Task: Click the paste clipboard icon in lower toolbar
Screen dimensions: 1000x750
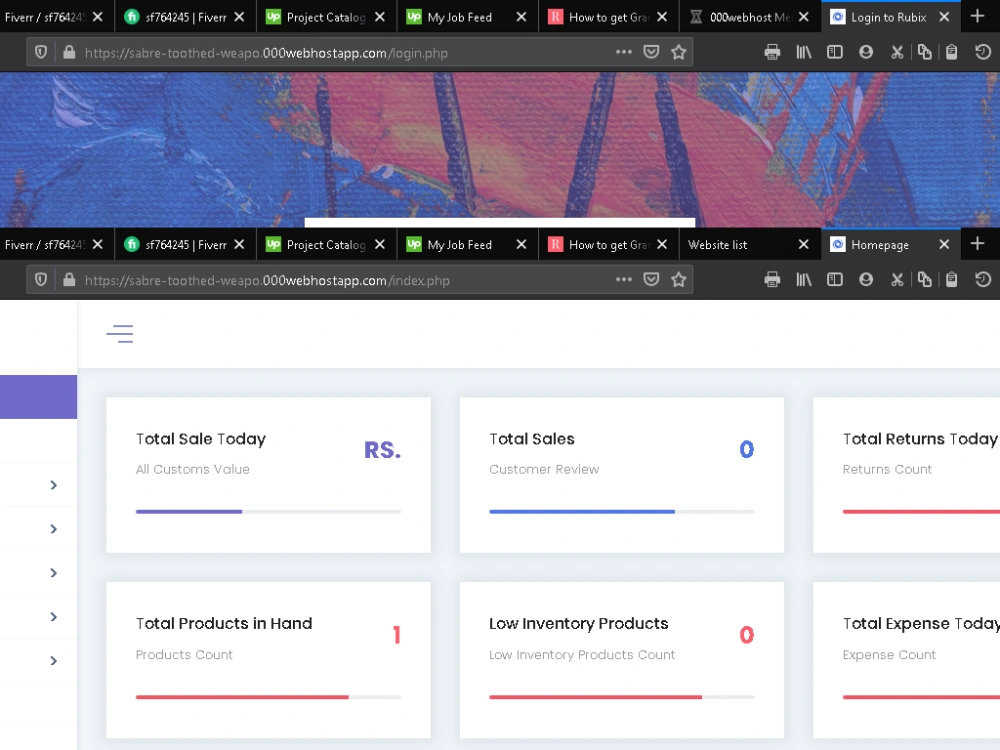Action: click(x=952, y=279)
